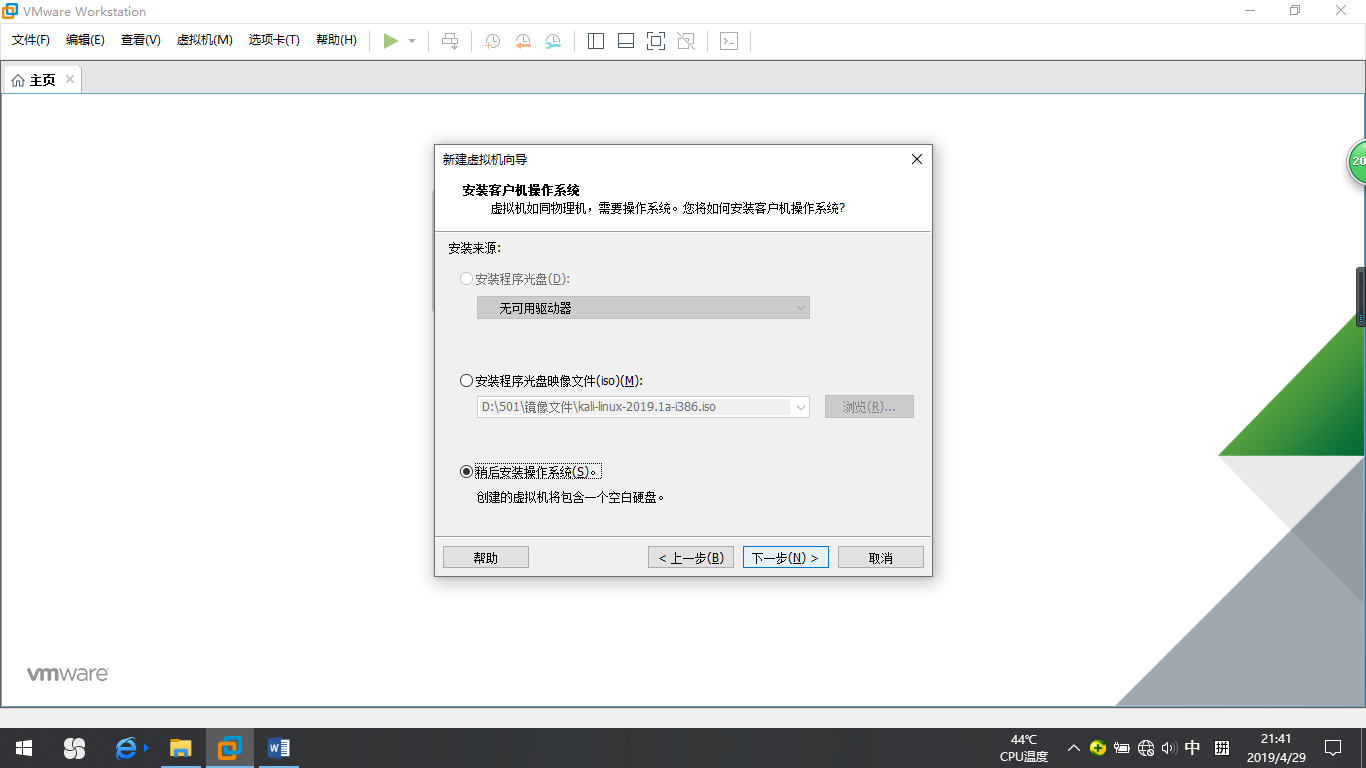Click the < 上一步(B) back button
The height and width of the screenshot is (768, 1366).
click(x=691, y=557)
